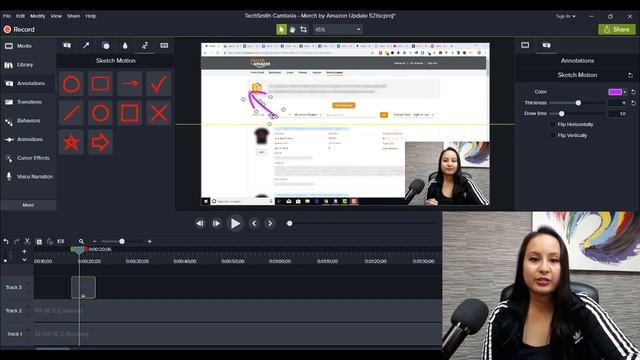
Task: Select the checkmark sketch motion thumbnail
Action: [x=158, y=84]
